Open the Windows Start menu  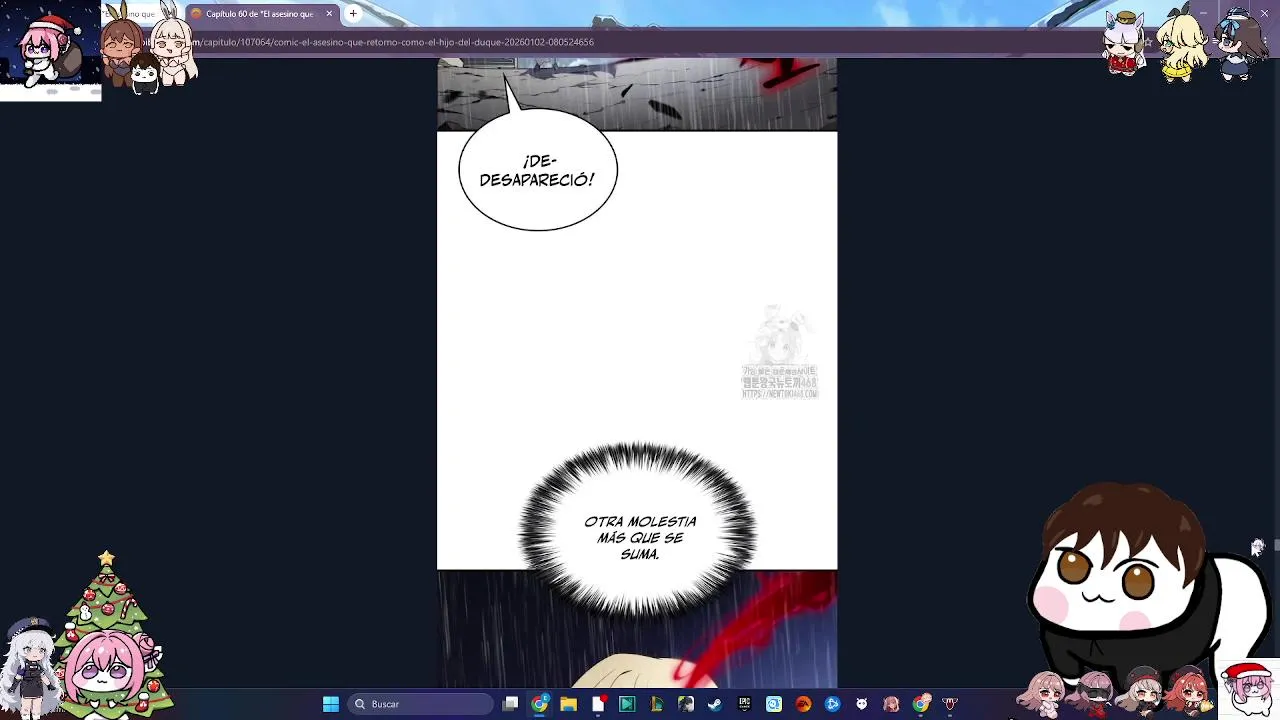coord(331,704)
